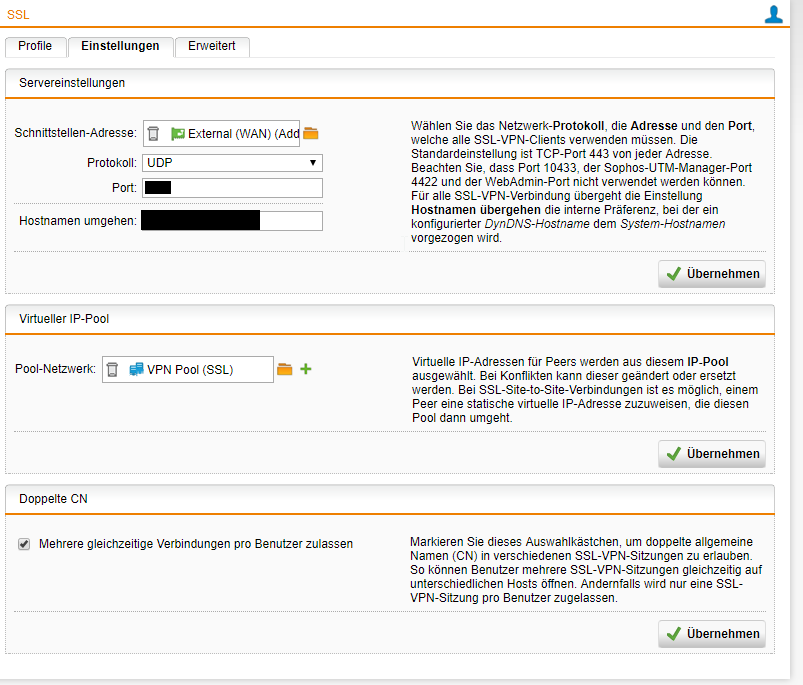
Task: Delete VPN Pool (SSL) using trash icon
Action: (112, 370)
